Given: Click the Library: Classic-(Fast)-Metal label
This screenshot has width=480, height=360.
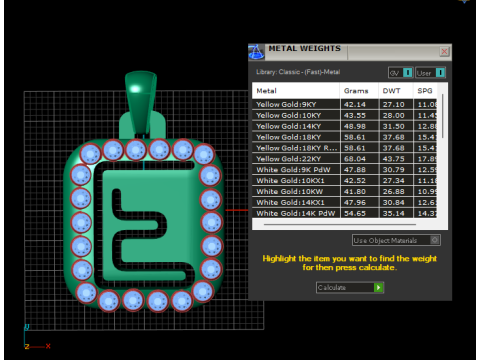Looking at the screenshot, I should click(x=298, y=72).
